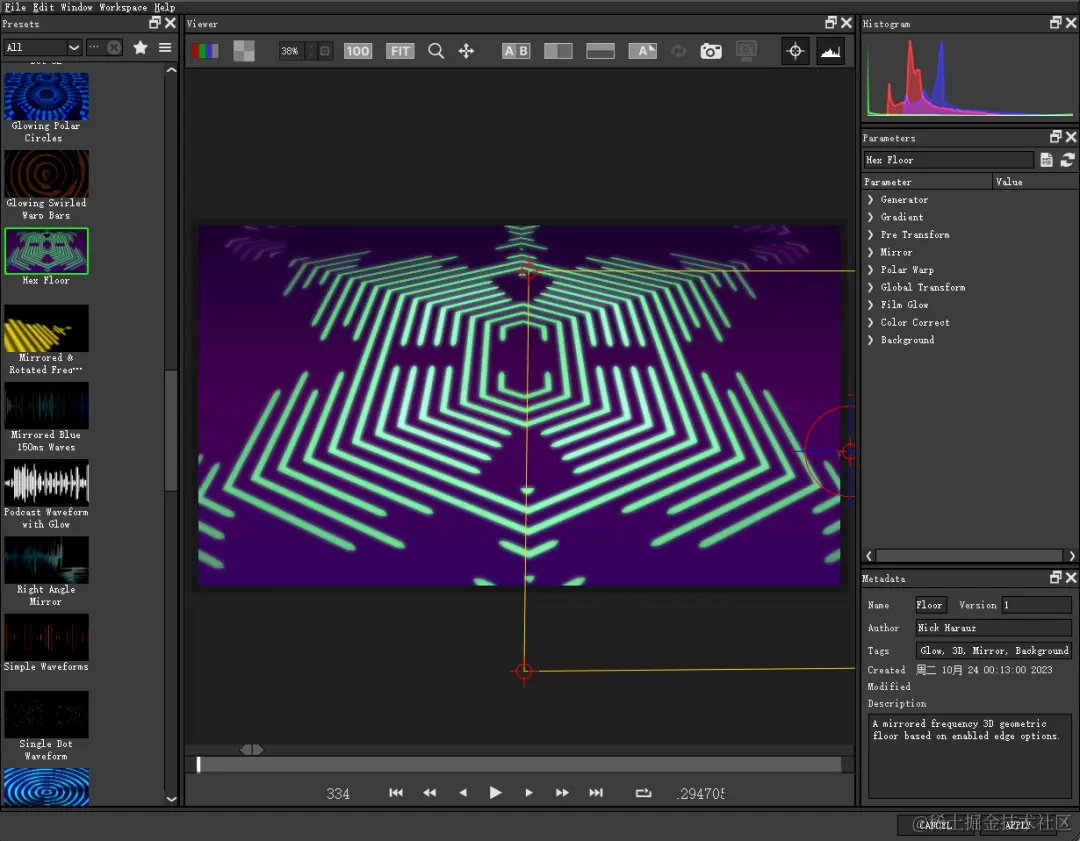This screenshot has height=841, width=1080.
Task: Click the viewer timeline scrub bar
Action: (520, 765)
